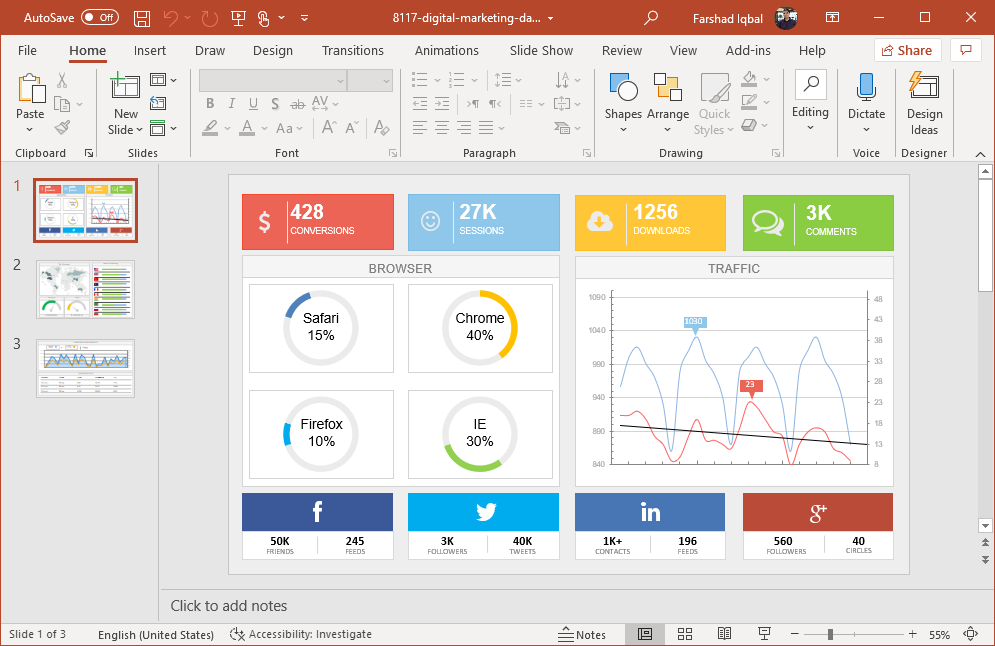Toggle the Notes pane in status bar
This screenshot has height=646, width=995.
click(582, 634)
